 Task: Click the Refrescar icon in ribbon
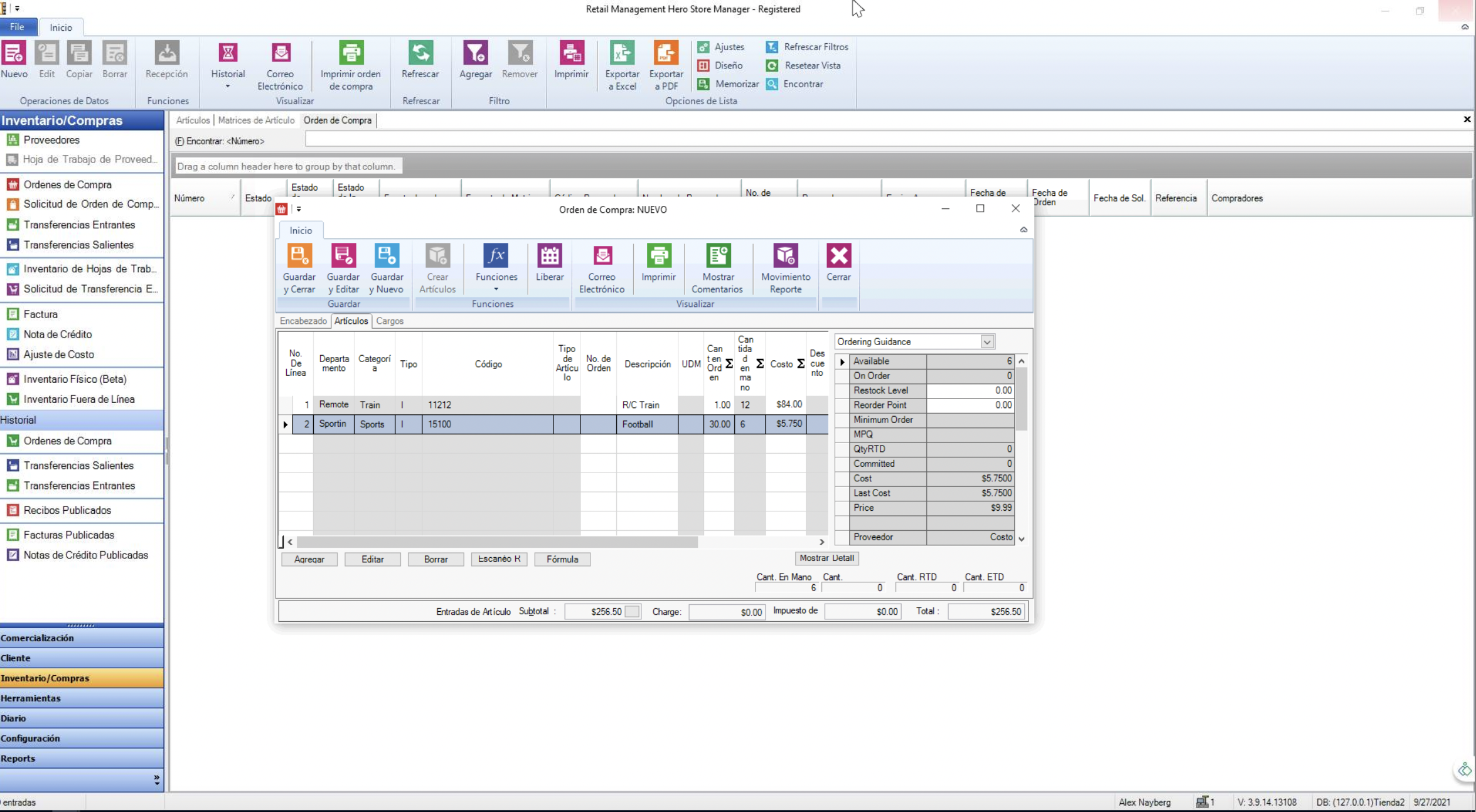[x=420, y=53]
